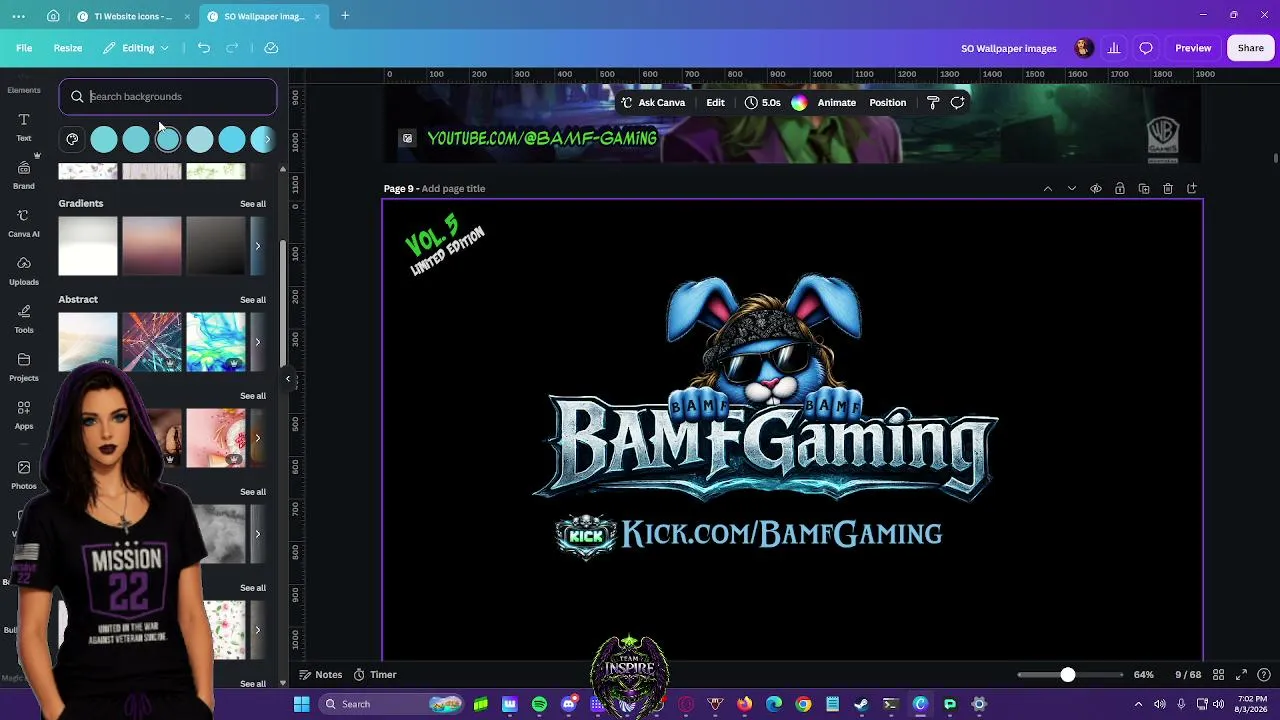Screen dimensions: 1280x720
Task: Show more background color swatches
Action: (265, 139)
